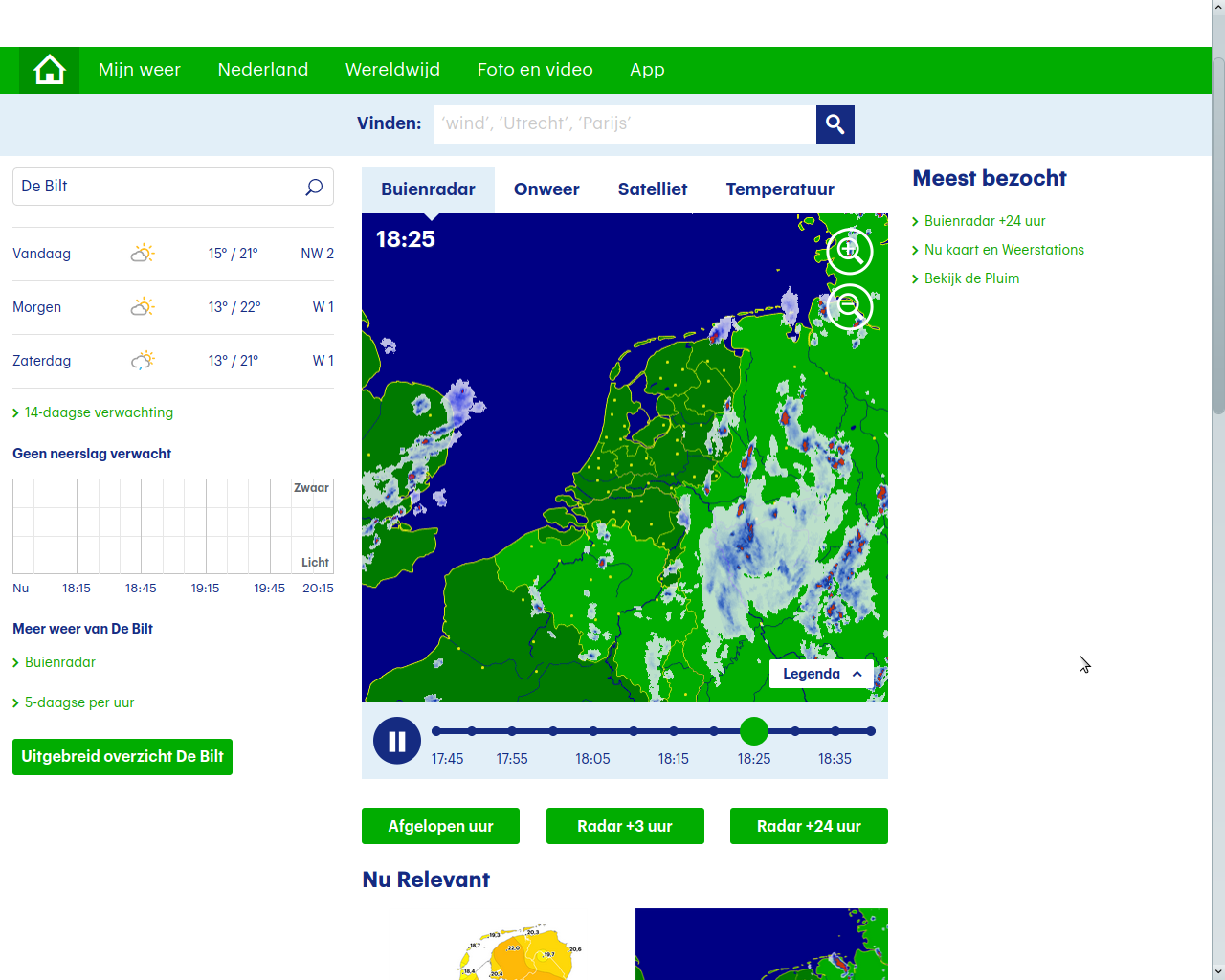This screenshot has height=980, width=1225.
Task: Jump to 18:05 on radar timeline
Action: [593, 731]
